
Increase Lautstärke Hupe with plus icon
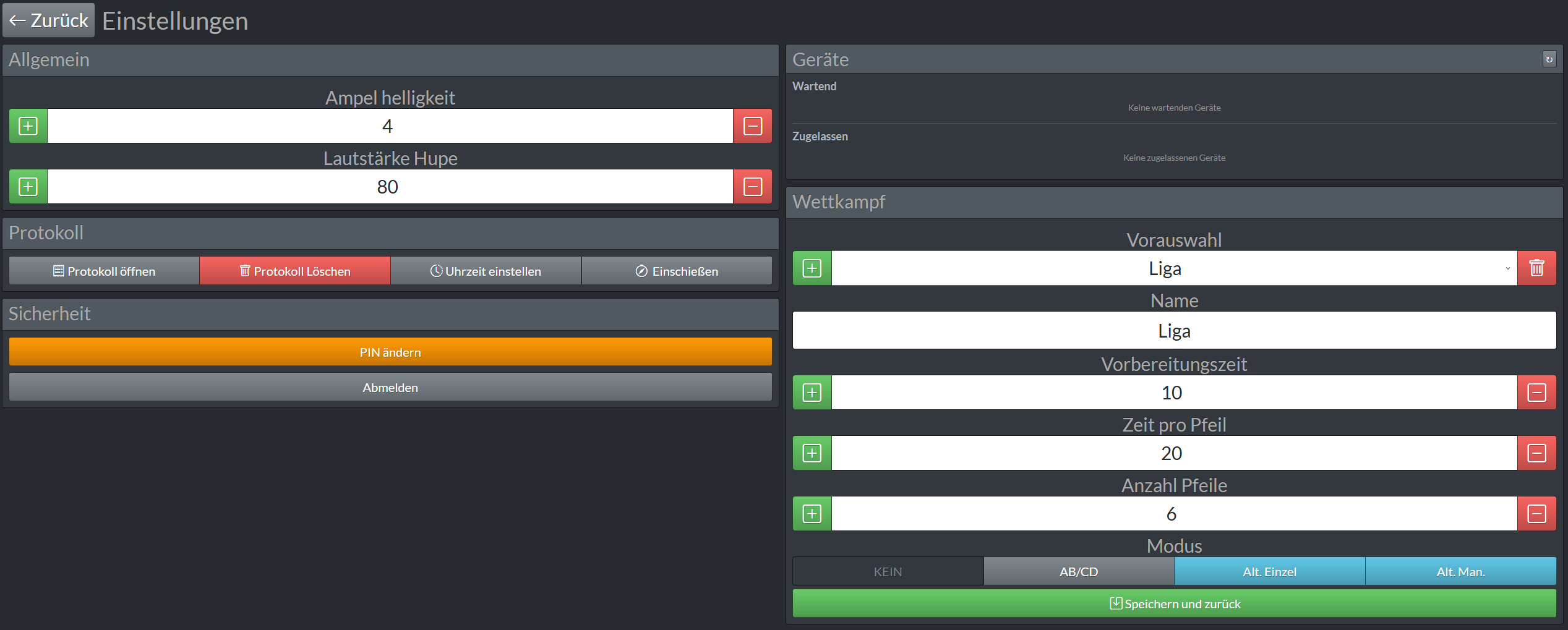click(x=28, y=187)
